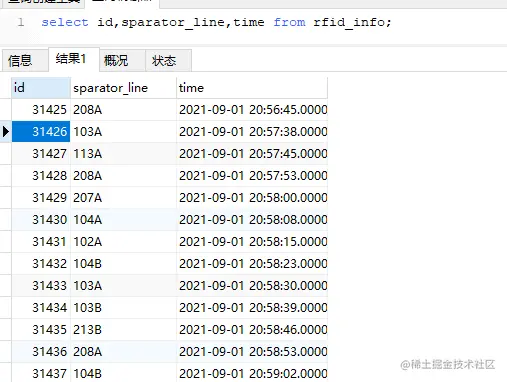This screenshot has width=507, height=382.
Task: Click 104B in row 31437
Action: (x=123, y=373)
